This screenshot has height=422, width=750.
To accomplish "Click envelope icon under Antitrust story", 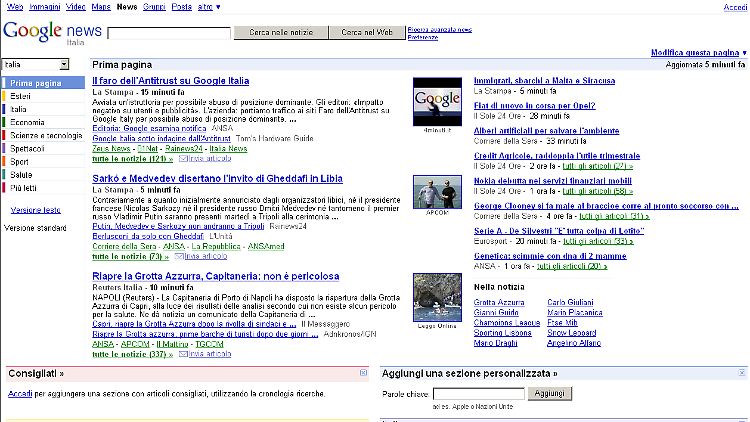I will 153,158.
